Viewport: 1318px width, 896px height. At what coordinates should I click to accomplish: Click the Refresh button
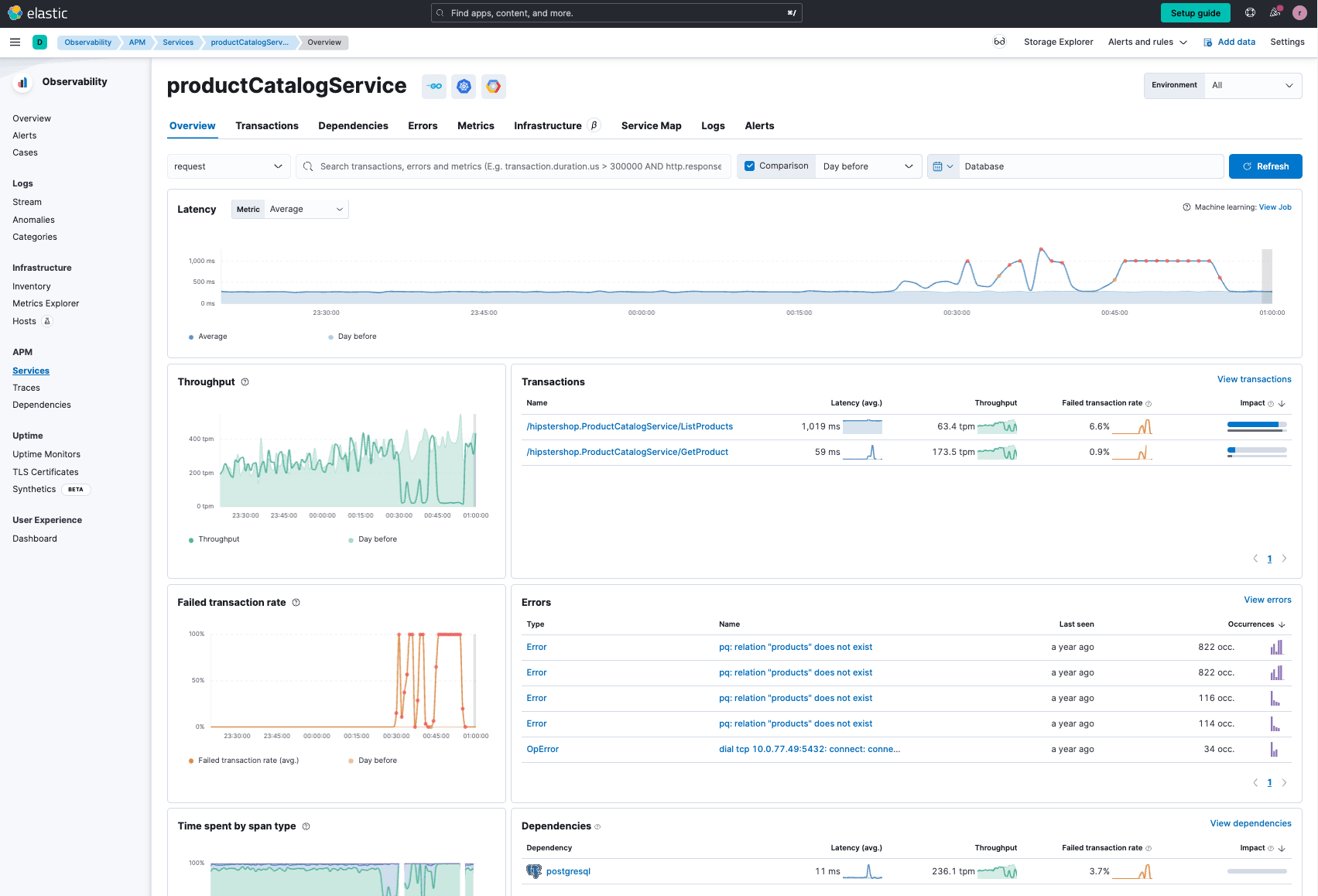coord(1265,166)
